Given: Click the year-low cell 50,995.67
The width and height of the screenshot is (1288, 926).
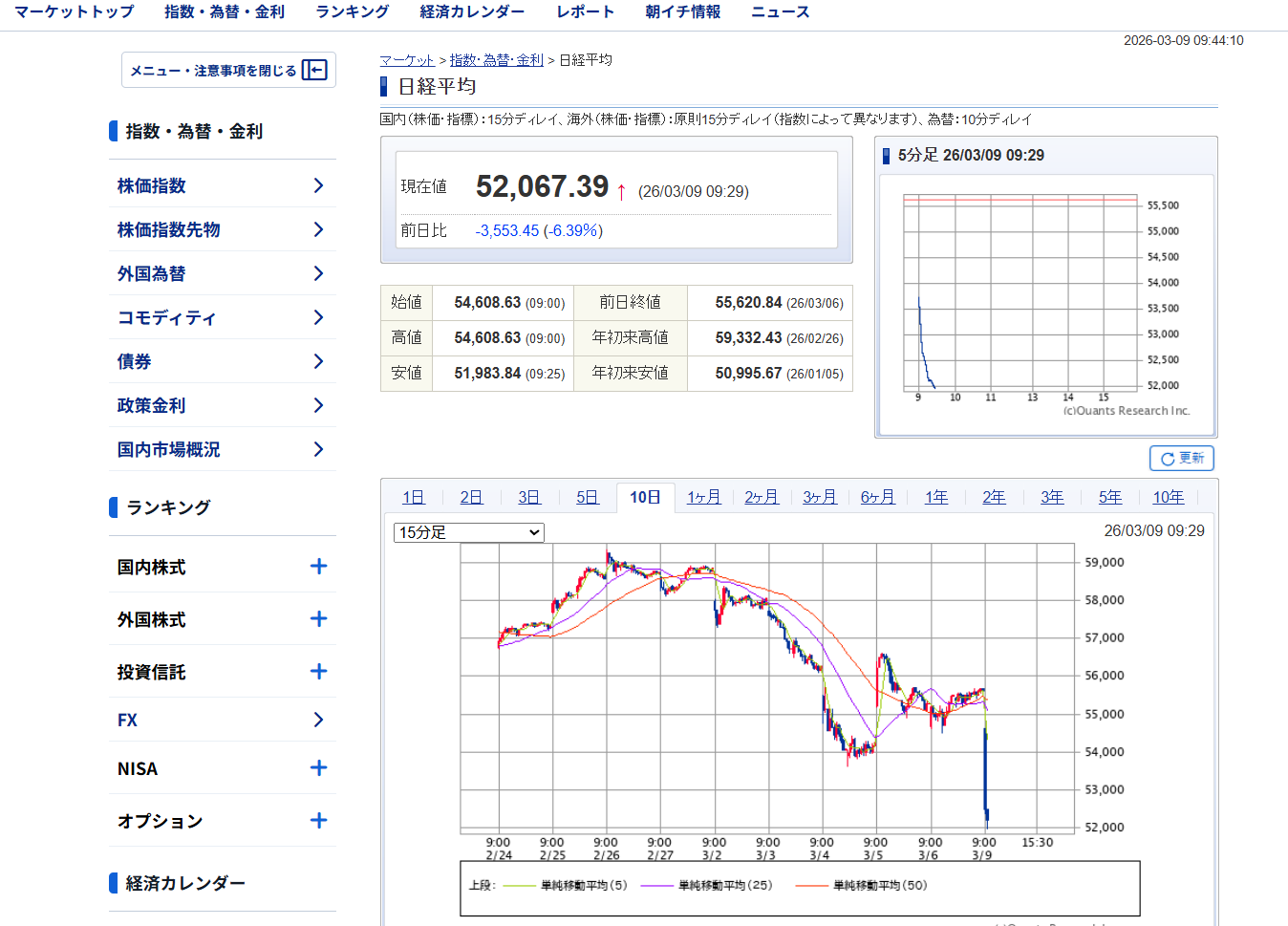Looking at the screenshot, I should coord(770,374).
